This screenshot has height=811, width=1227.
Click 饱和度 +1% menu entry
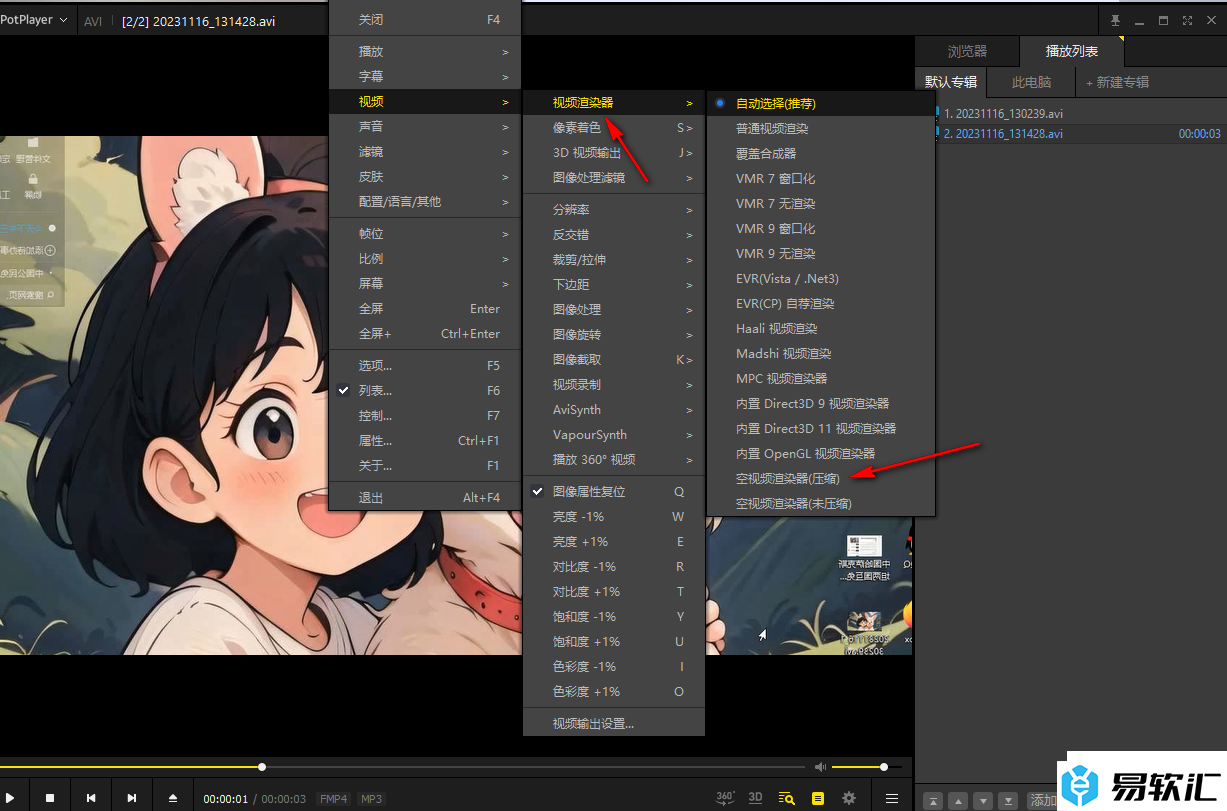[614, 642]
